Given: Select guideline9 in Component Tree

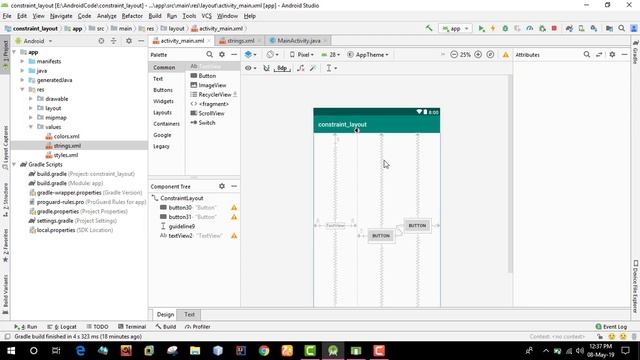Looking at the screenshot, I should pyautogui.click(x=178, y=226).
